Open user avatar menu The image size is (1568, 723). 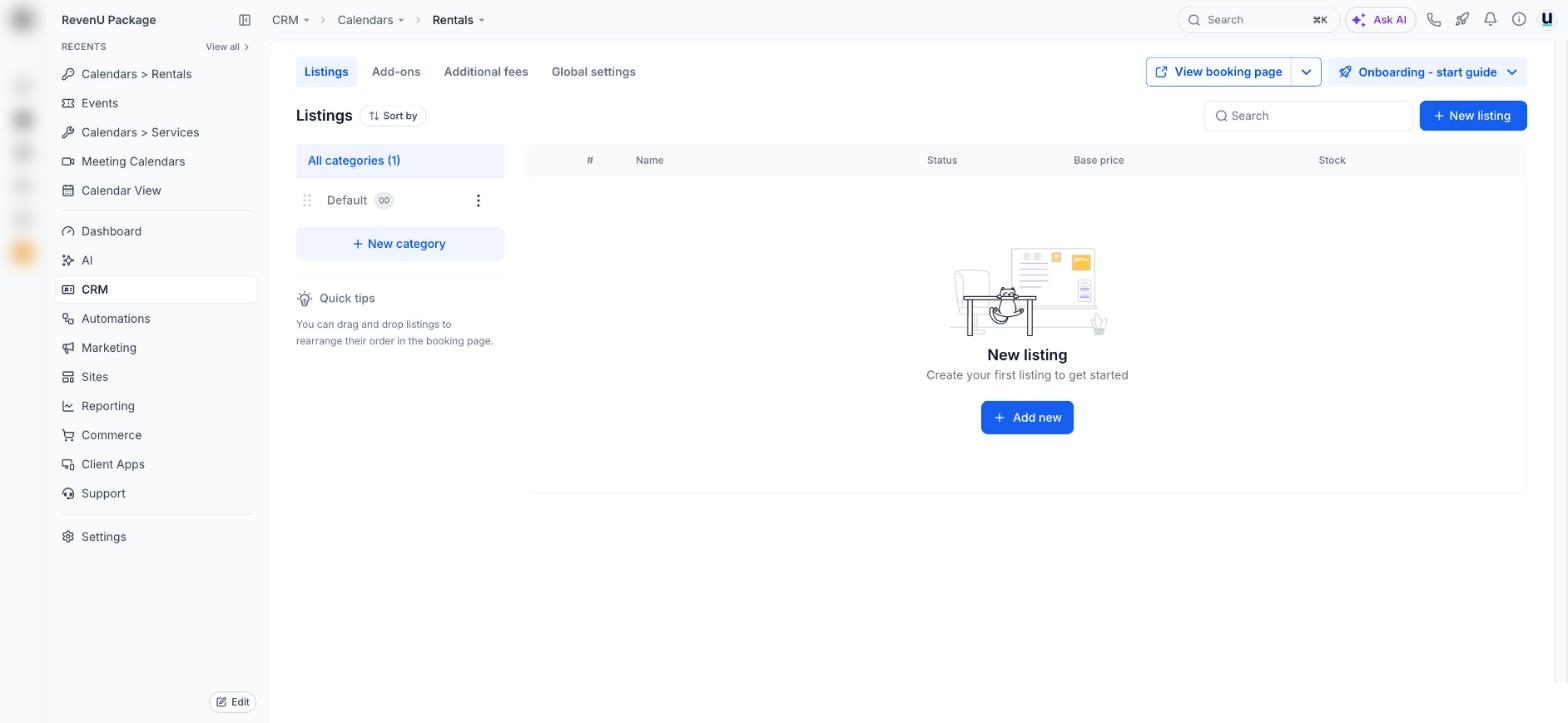click(x=1547, y=20)
